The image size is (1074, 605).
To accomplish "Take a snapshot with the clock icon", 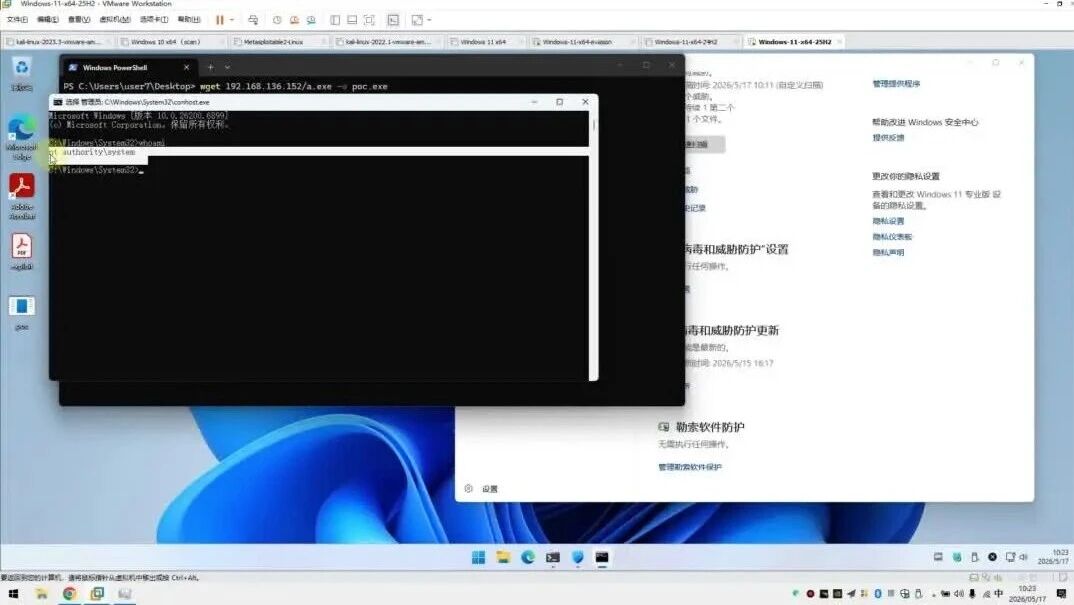I will pos(277,20).
